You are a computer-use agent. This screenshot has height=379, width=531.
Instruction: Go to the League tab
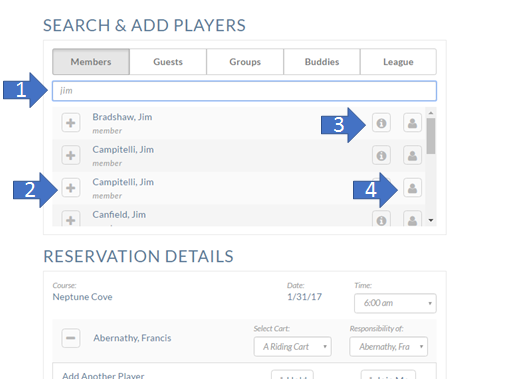coord(398,62)
